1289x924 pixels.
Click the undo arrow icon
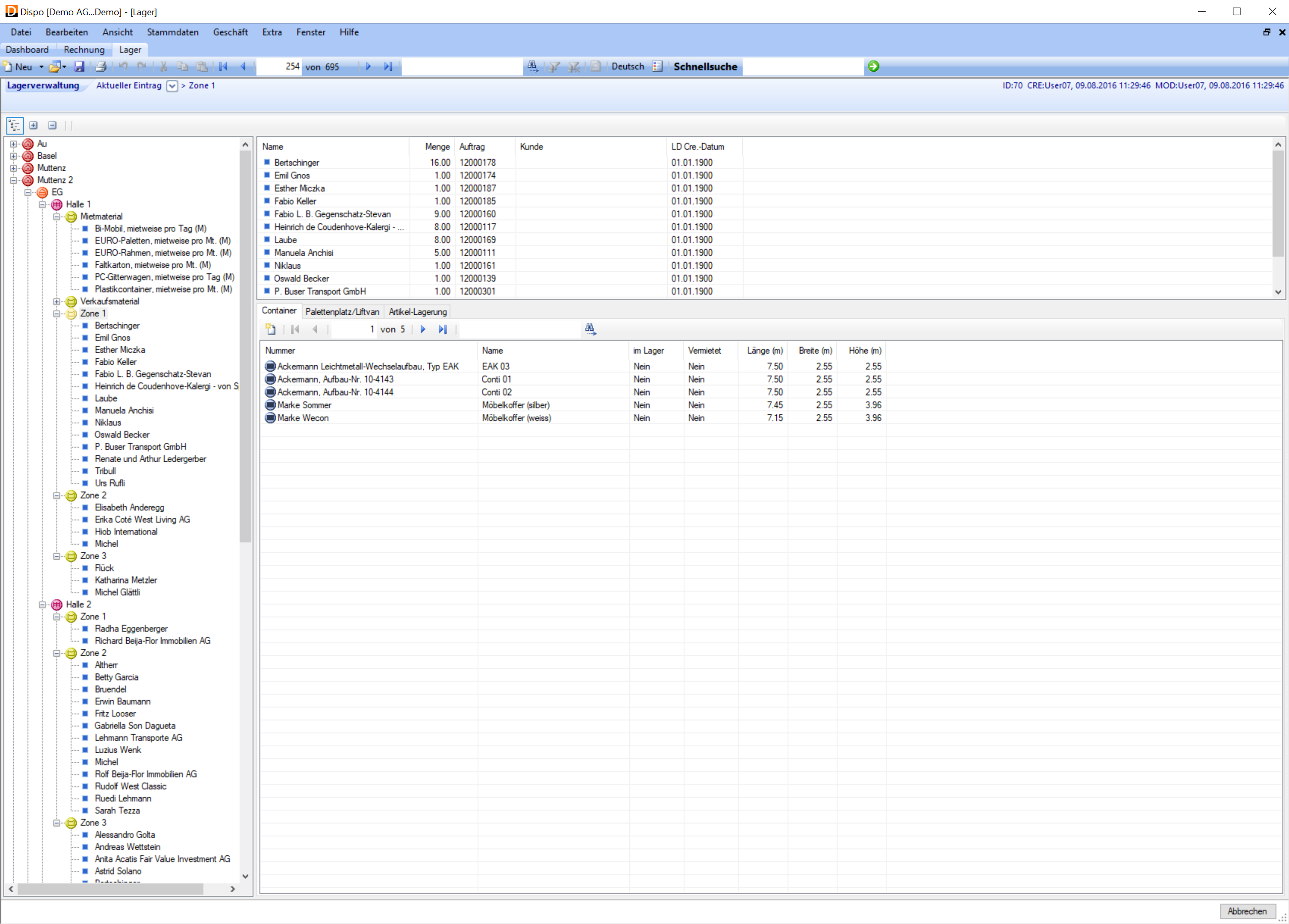pyautogui.click(x=123, y=67)
